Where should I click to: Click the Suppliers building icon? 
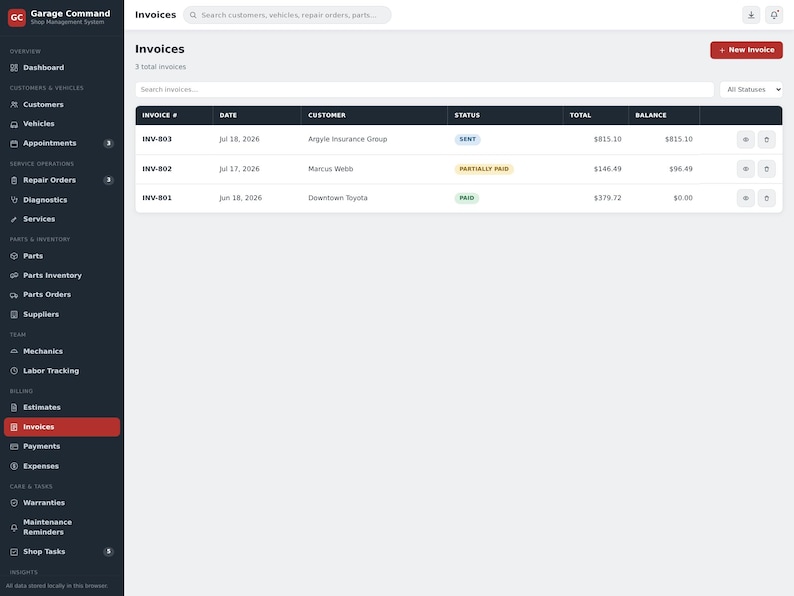coord(14,314)
